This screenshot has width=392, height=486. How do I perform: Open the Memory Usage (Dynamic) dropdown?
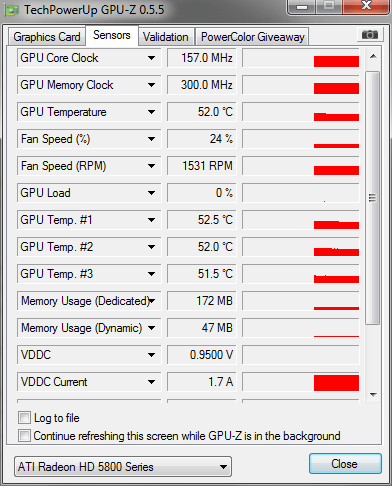point(151,328)
